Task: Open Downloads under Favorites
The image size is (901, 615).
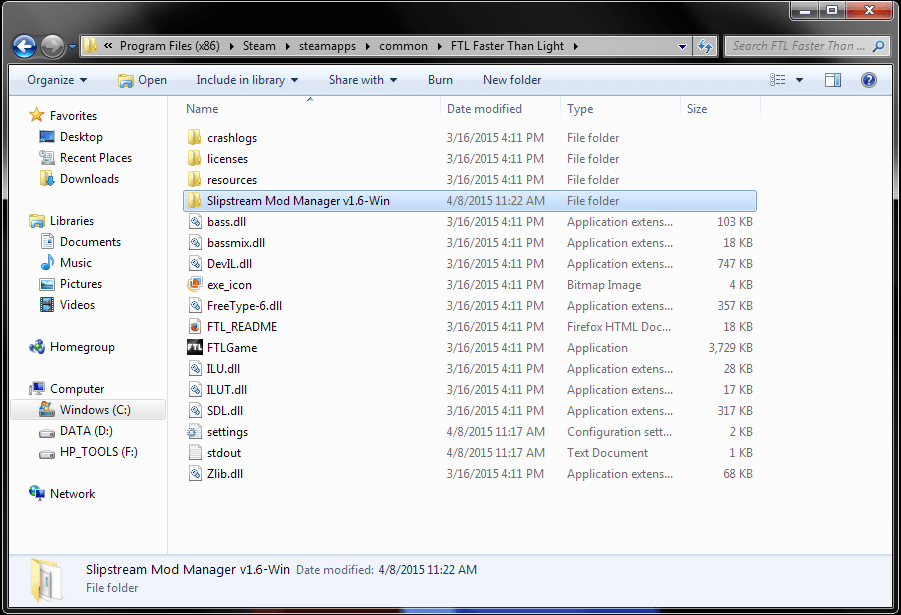Action: click(x=89, y=179)
